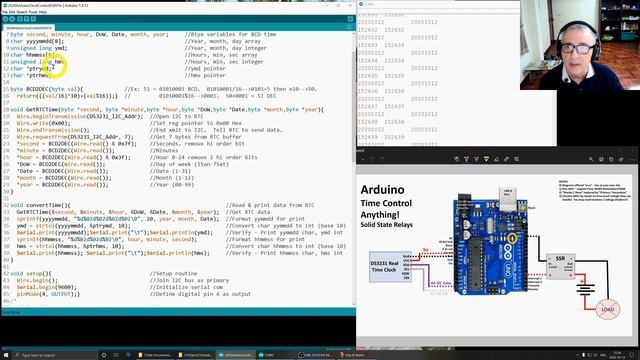Image resolution: width=640 pixels, height=360 pixels.
Task: Select Image Crop tool in Snip & Sketch
Action: (x=516, y=159)
